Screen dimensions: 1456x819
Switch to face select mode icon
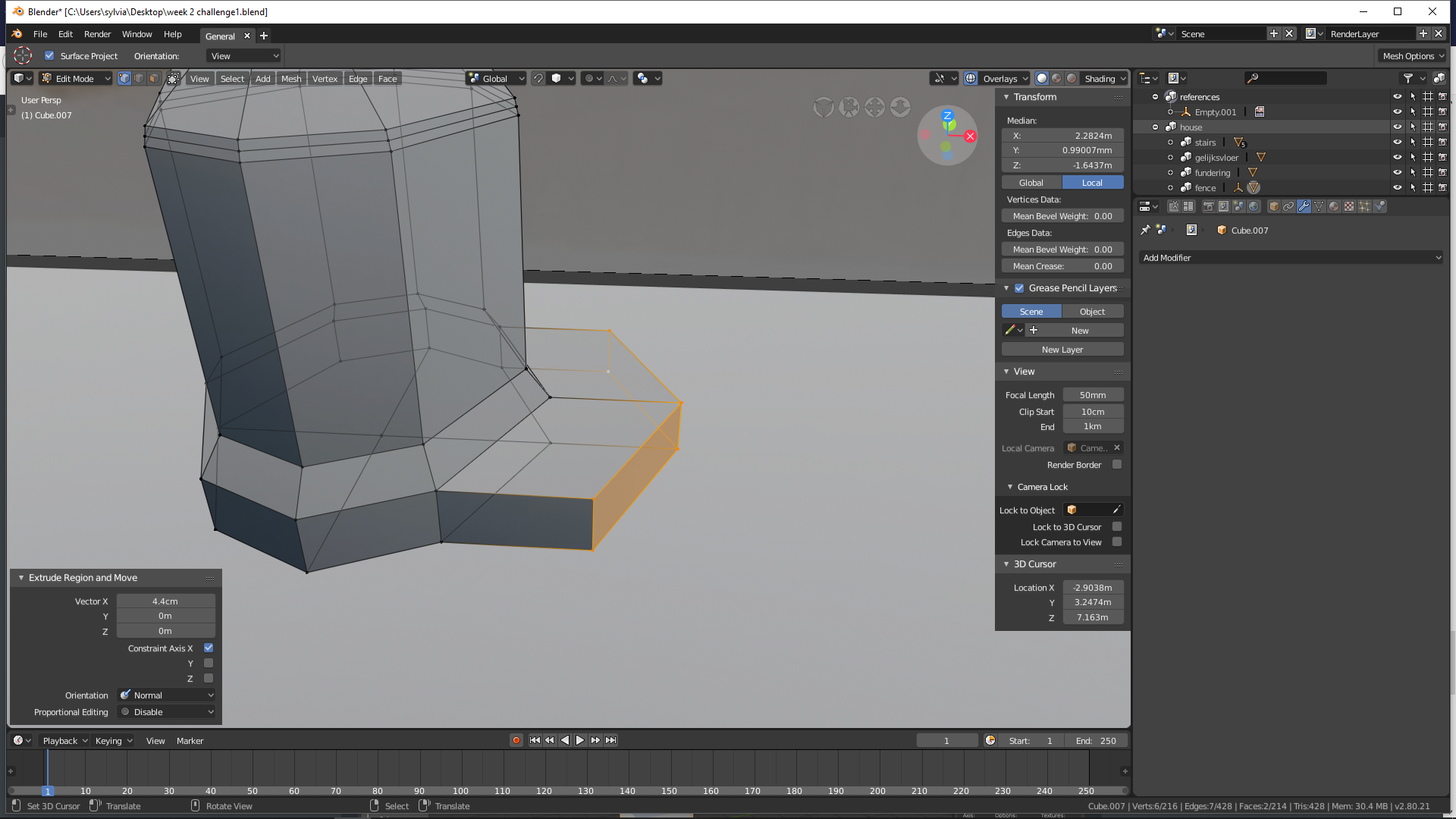click(x=154, y=78)
